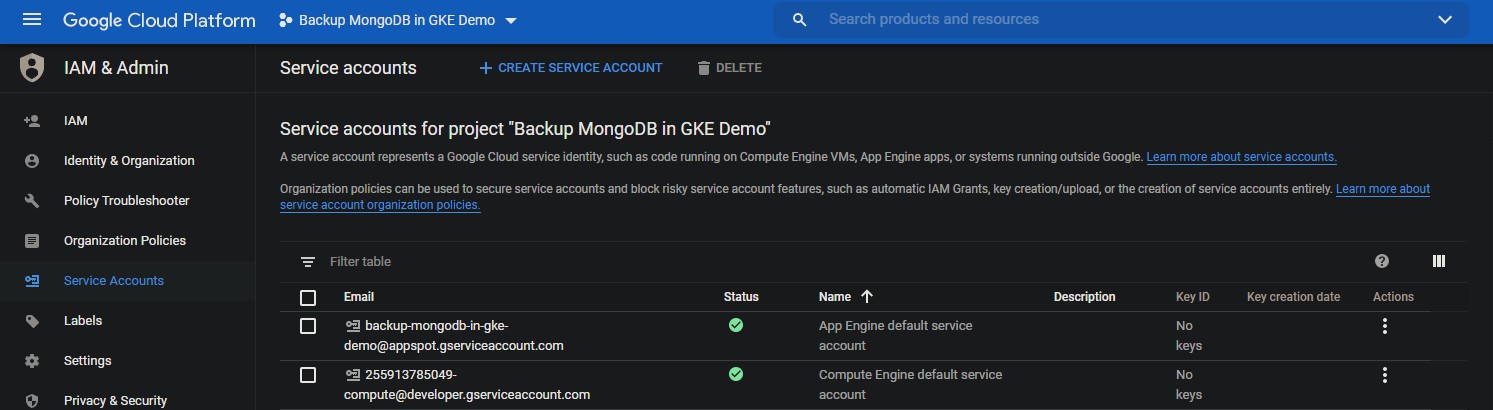Sort by Name column arrow
The image size is (1493, 410).
click(x=867, y=296)
